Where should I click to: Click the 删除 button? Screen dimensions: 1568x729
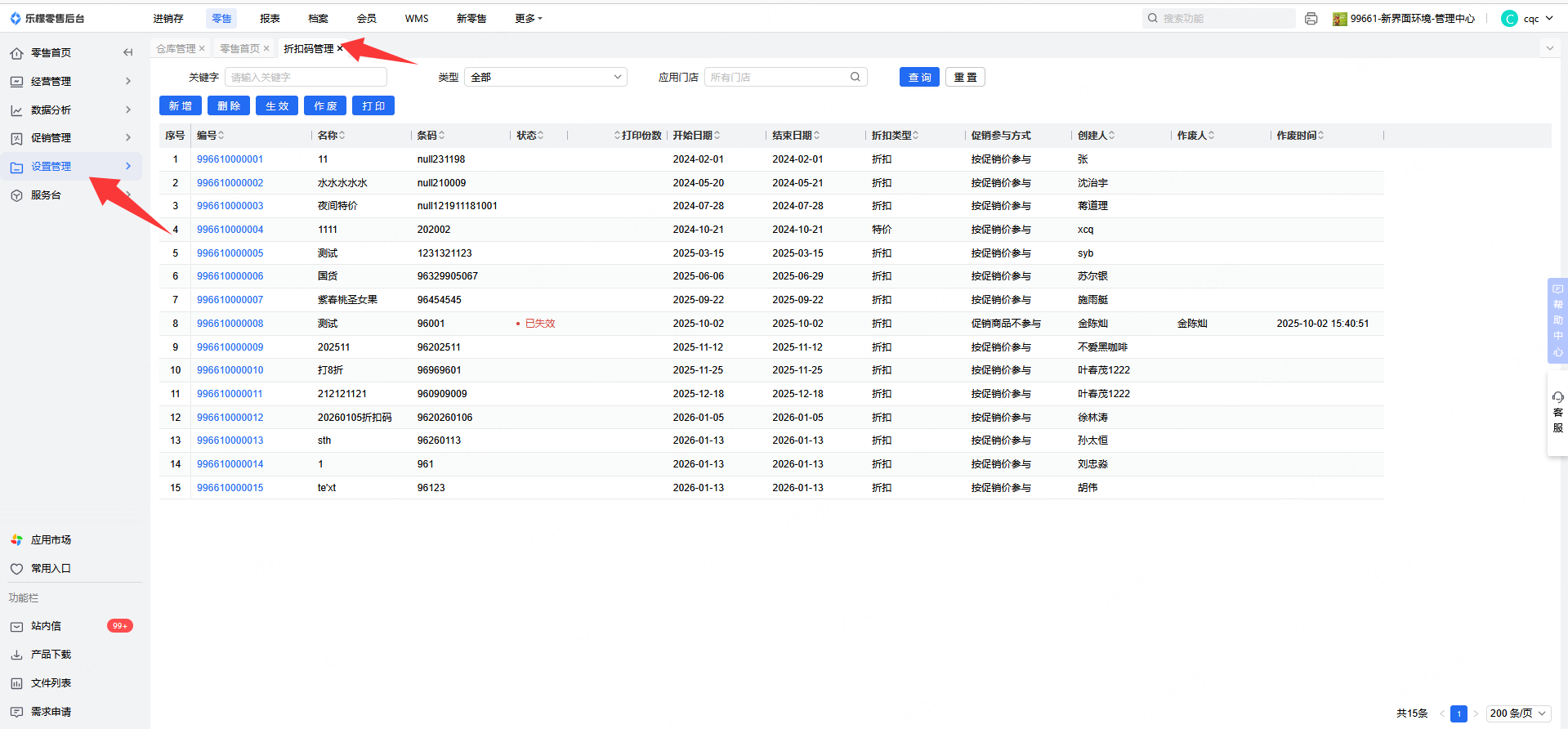[x=229, y=105]
